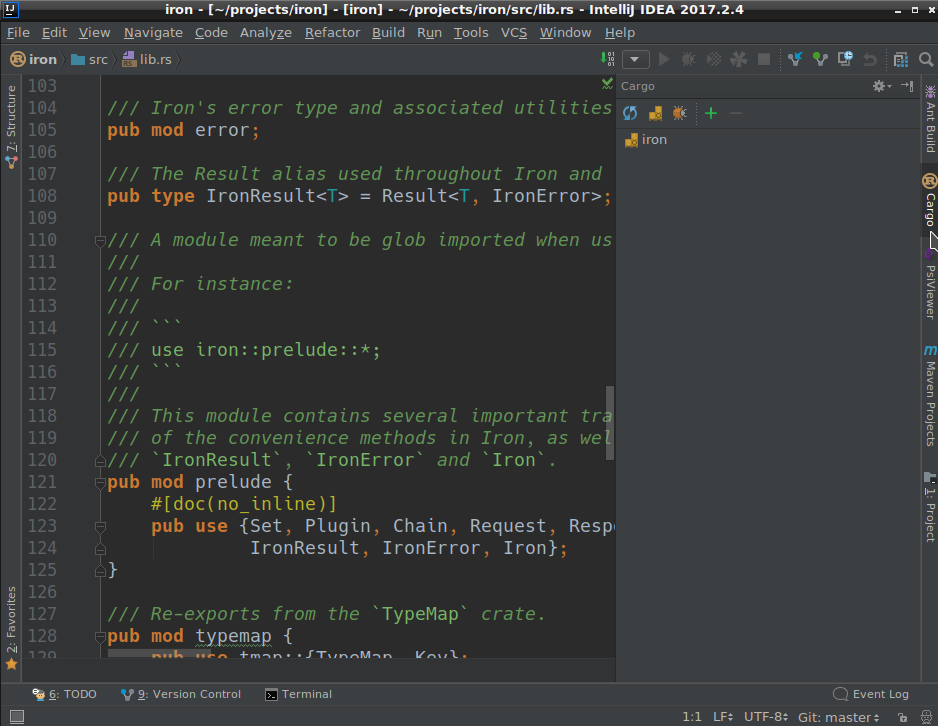Open the run configuration dropdown

point(635,59)
